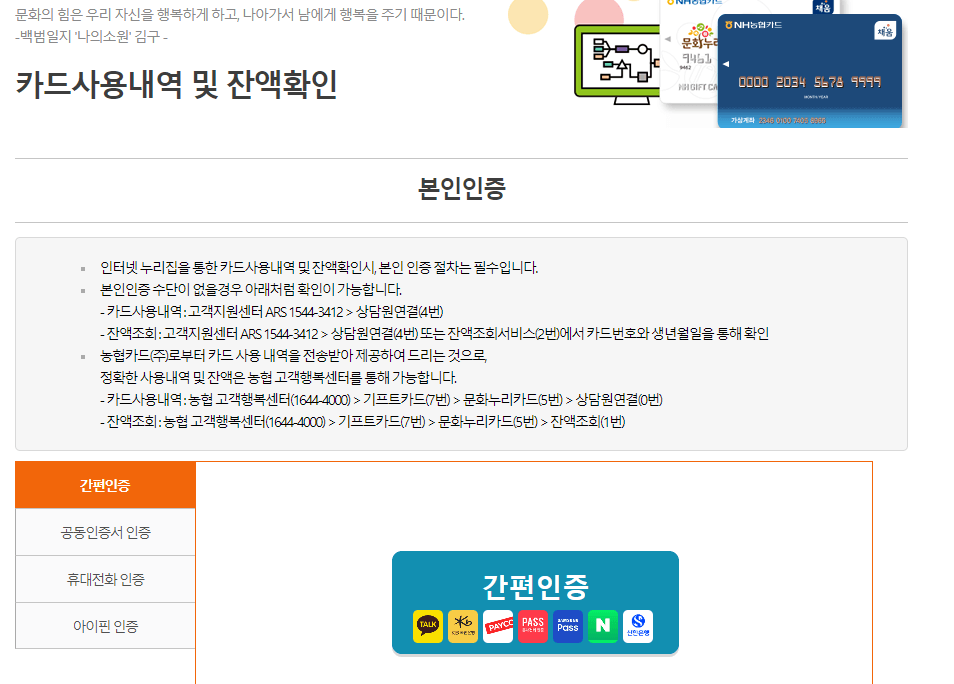This screenshot has width=954, height=684.
Task: Select the red PASS app icon
Action: (532, 626)
